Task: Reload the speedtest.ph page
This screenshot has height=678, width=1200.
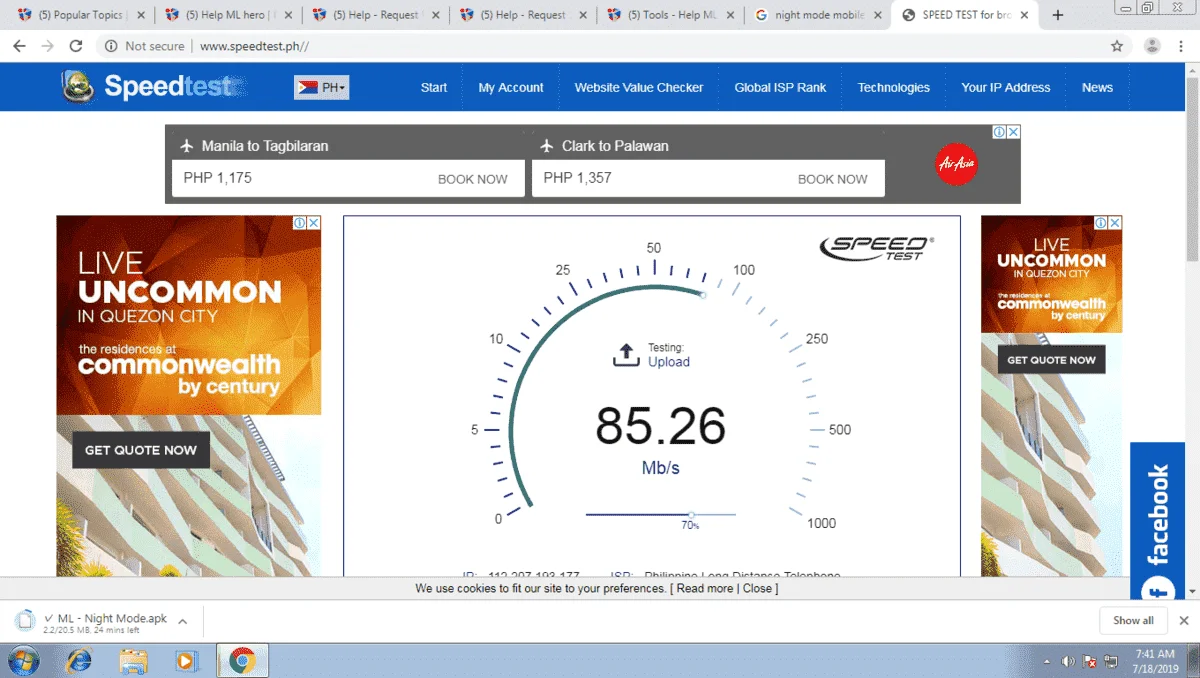Action: pyautogui.click(x=76, y=46)
